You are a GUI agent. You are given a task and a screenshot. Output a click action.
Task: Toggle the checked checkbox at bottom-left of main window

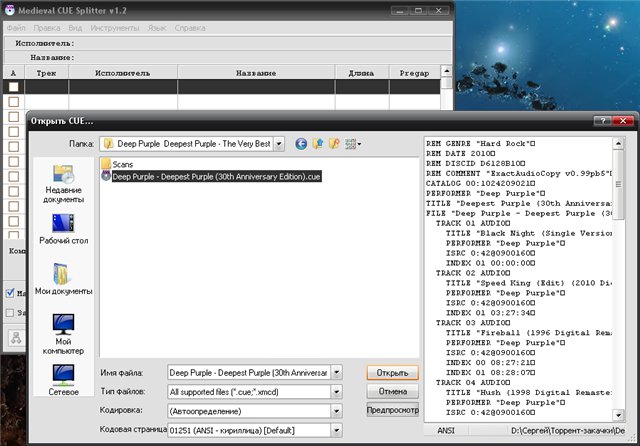(10, 293)
